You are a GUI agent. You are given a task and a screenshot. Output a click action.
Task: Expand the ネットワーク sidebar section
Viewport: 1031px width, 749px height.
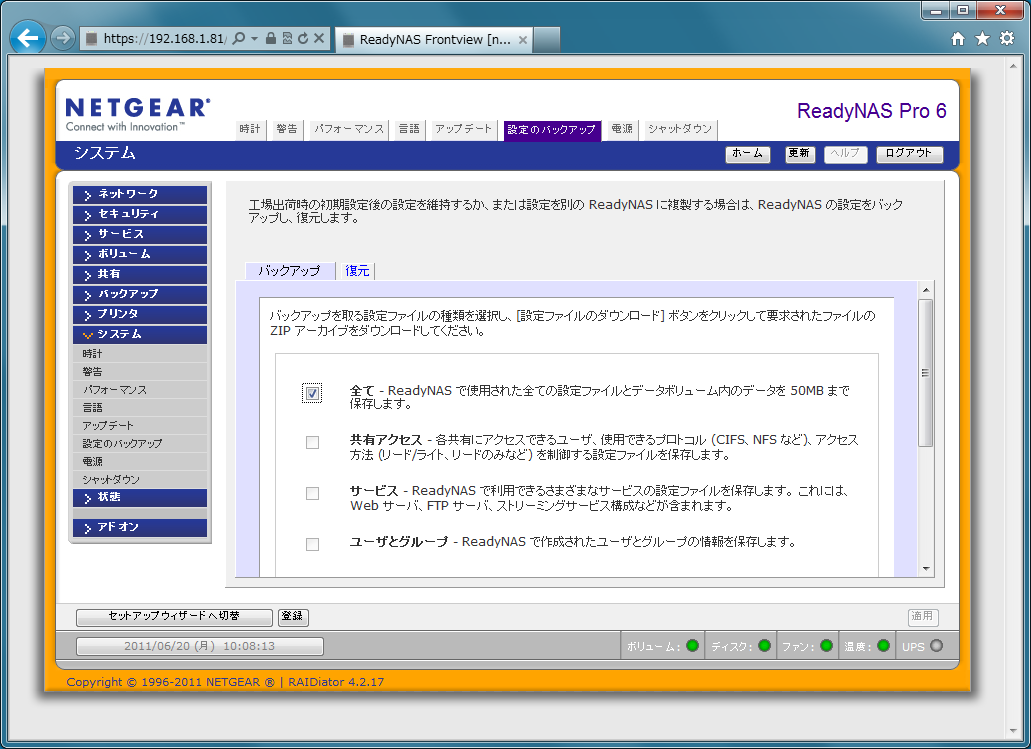[139, 194]
